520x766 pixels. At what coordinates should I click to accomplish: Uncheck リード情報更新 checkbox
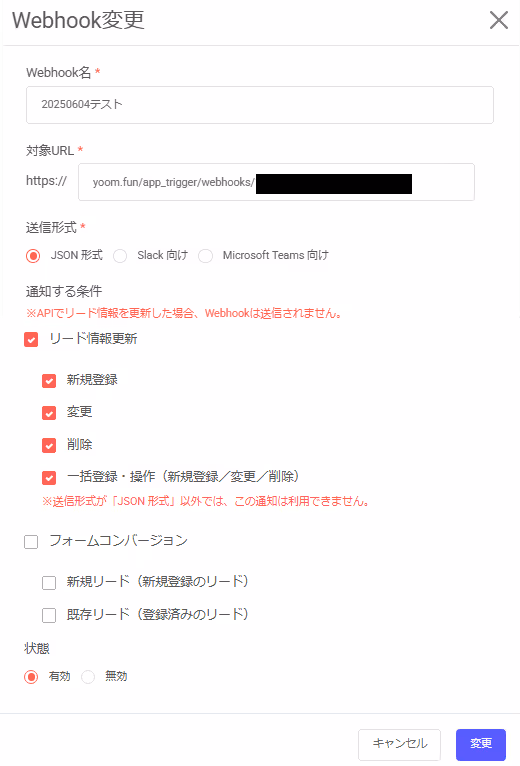click(x=31, y=340)
